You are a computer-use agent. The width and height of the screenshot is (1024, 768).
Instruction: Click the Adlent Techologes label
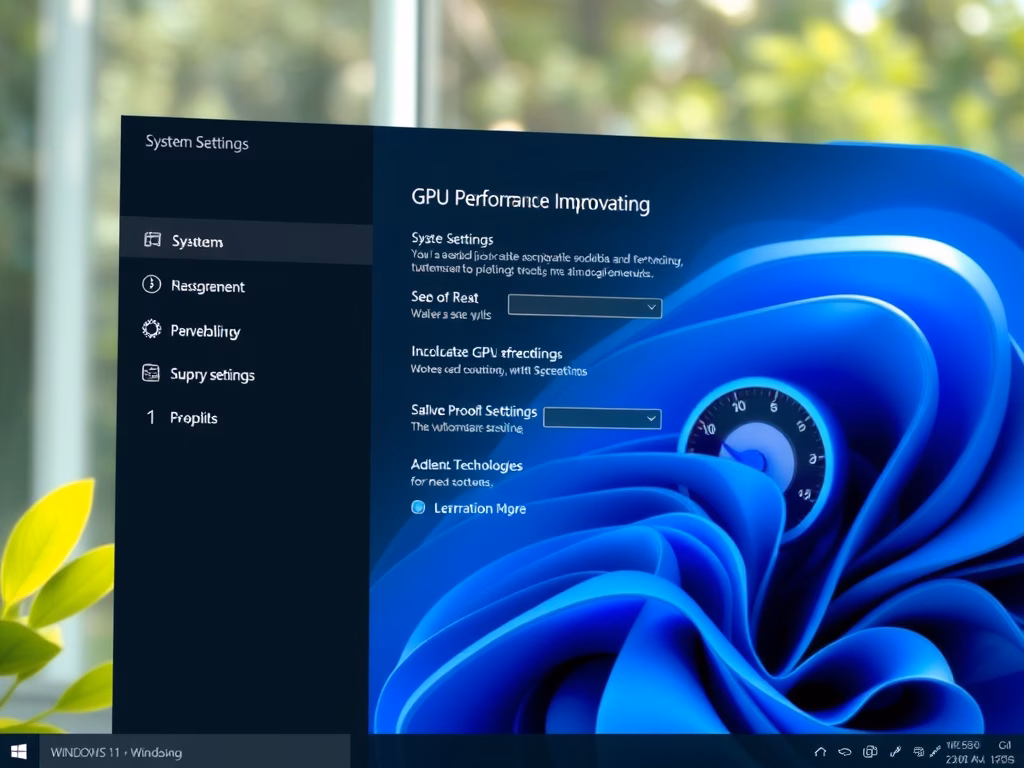466,464
